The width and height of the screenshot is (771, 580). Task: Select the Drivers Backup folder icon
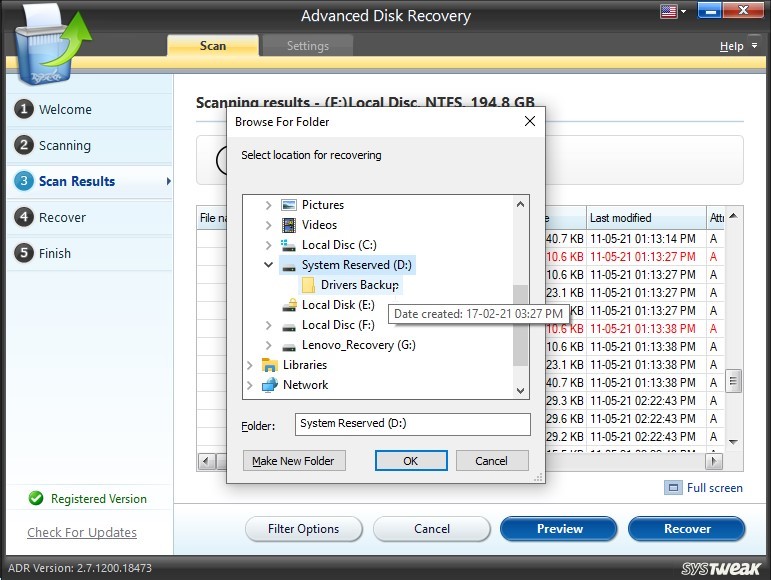308,285
